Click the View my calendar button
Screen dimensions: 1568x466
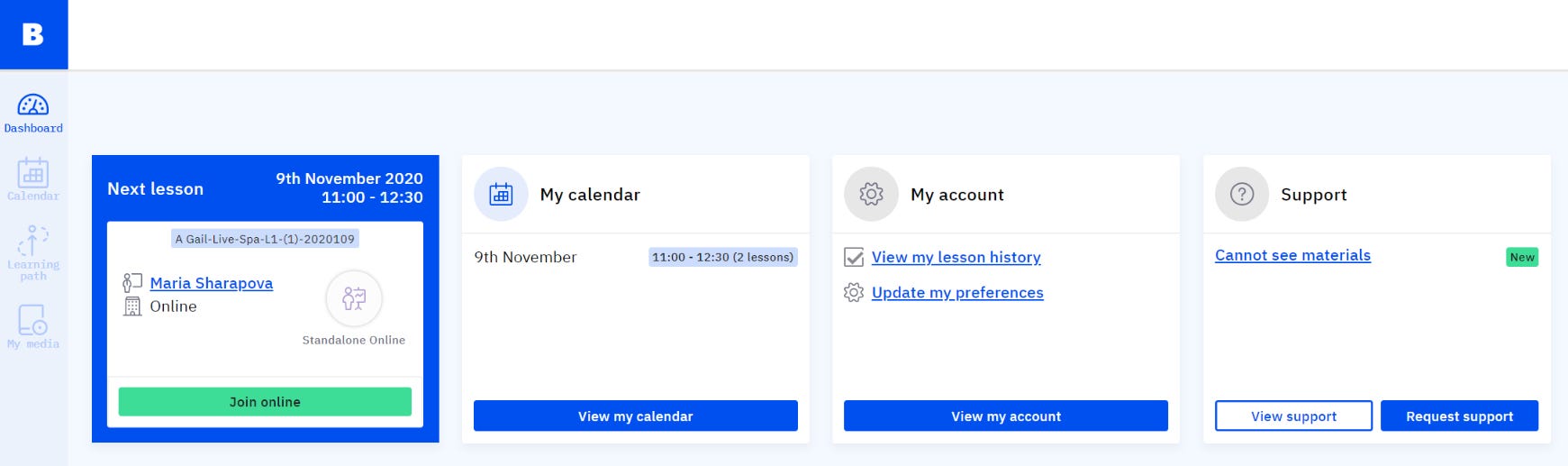point(636,416)
